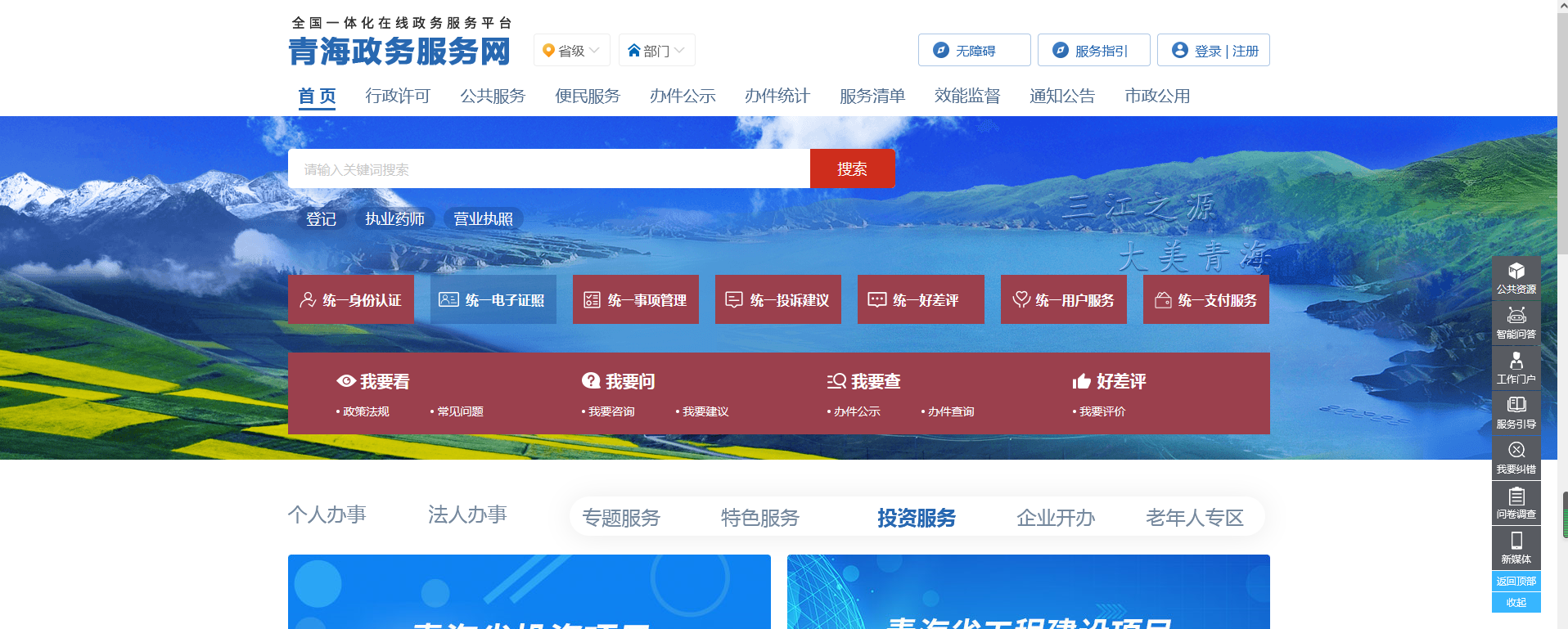Open the 智能问答 robot icon
This screenshot has width=1568, height=629.
[1516, 323]
